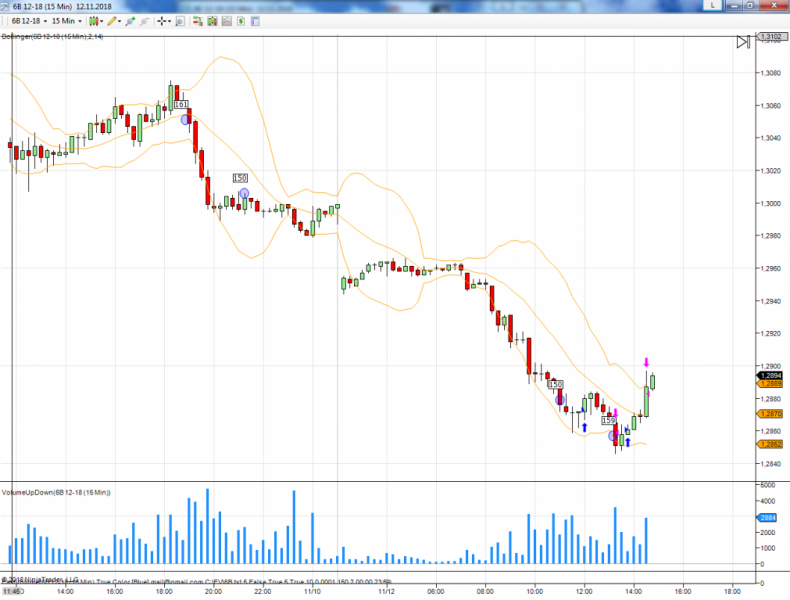Expand the chart style dropdown arrow
This screenshot has height=600, width=790.
(101, 21)
